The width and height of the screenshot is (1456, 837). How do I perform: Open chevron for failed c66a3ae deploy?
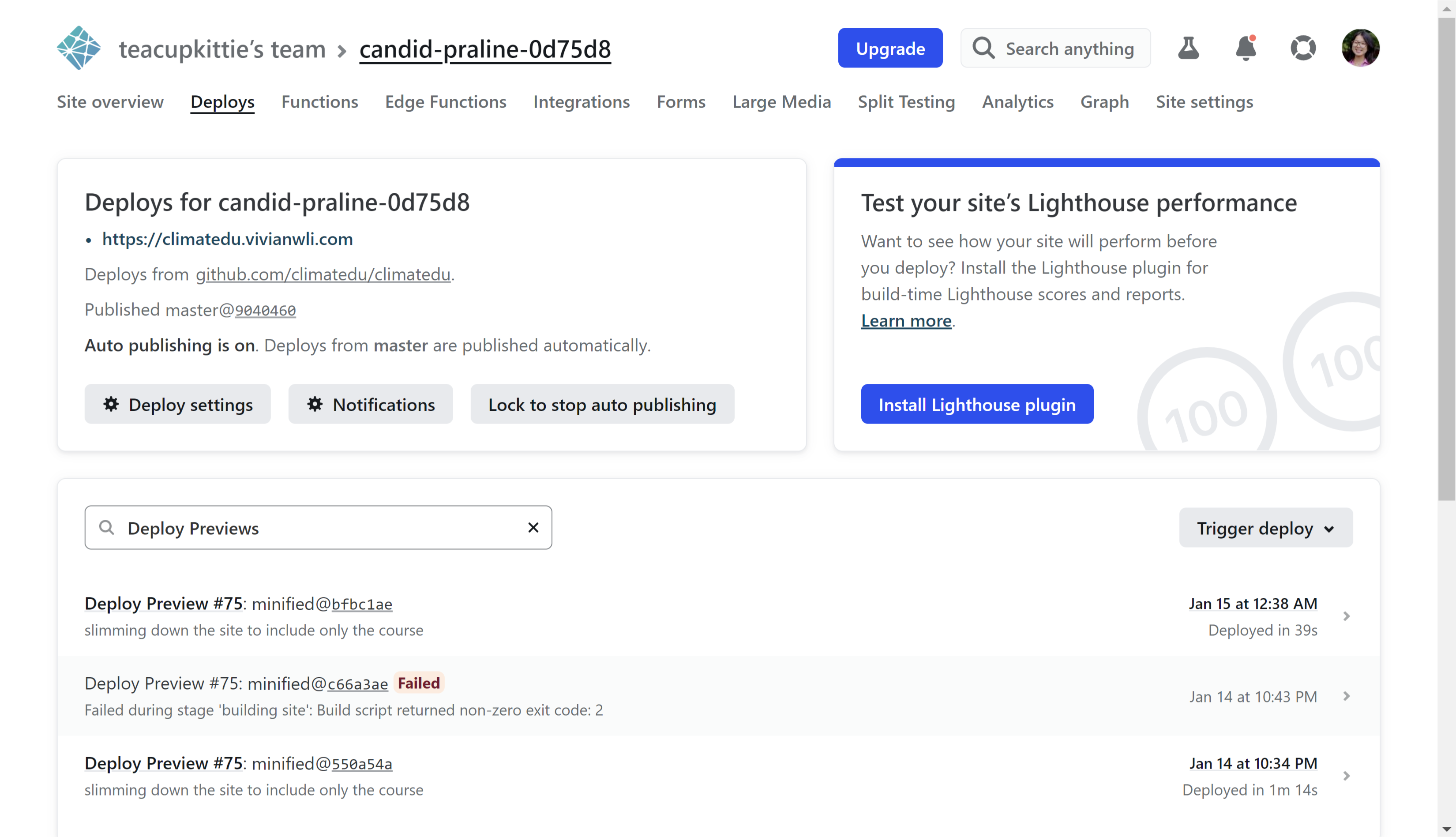tap(1347, 696)
